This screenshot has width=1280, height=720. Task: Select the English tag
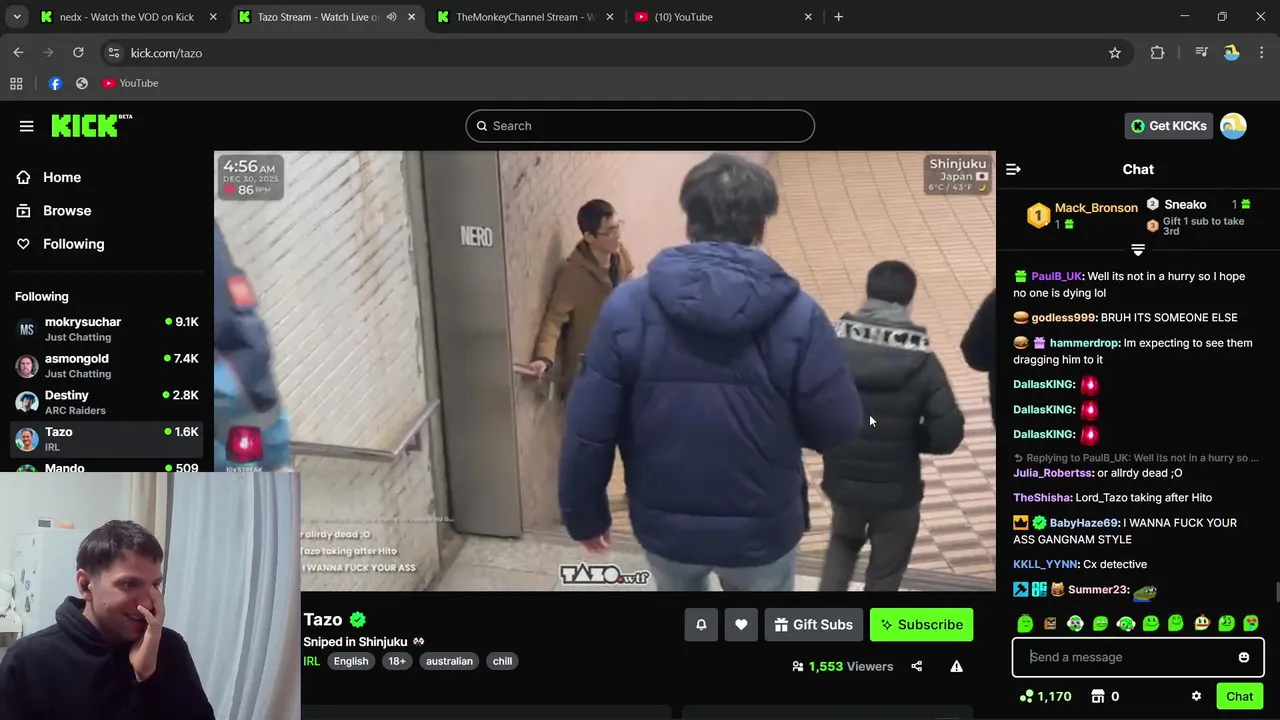[351, 661]
